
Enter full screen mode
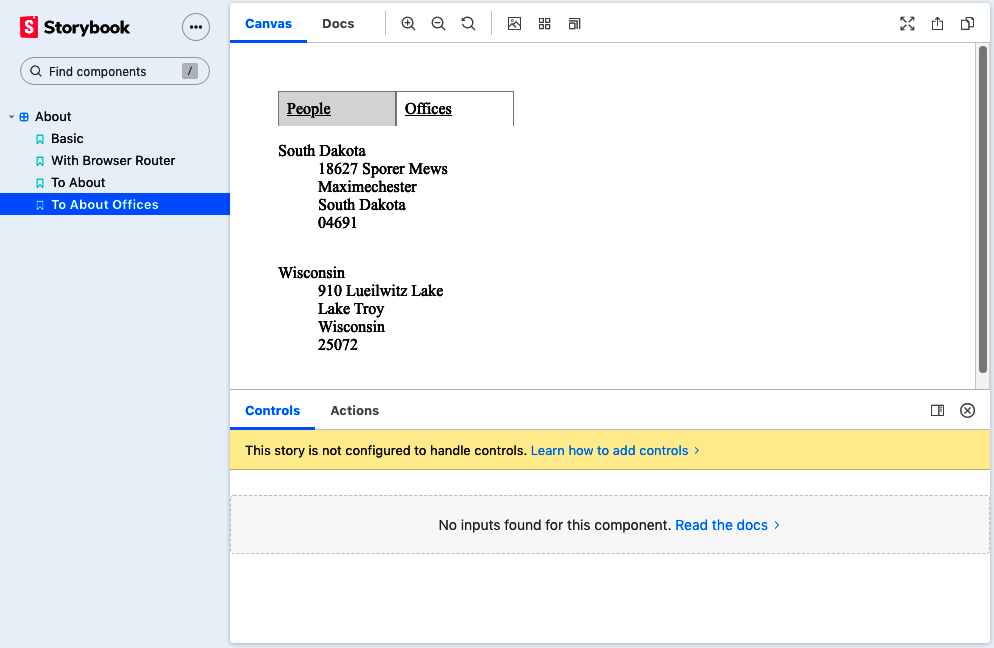[x=907, y=24]
